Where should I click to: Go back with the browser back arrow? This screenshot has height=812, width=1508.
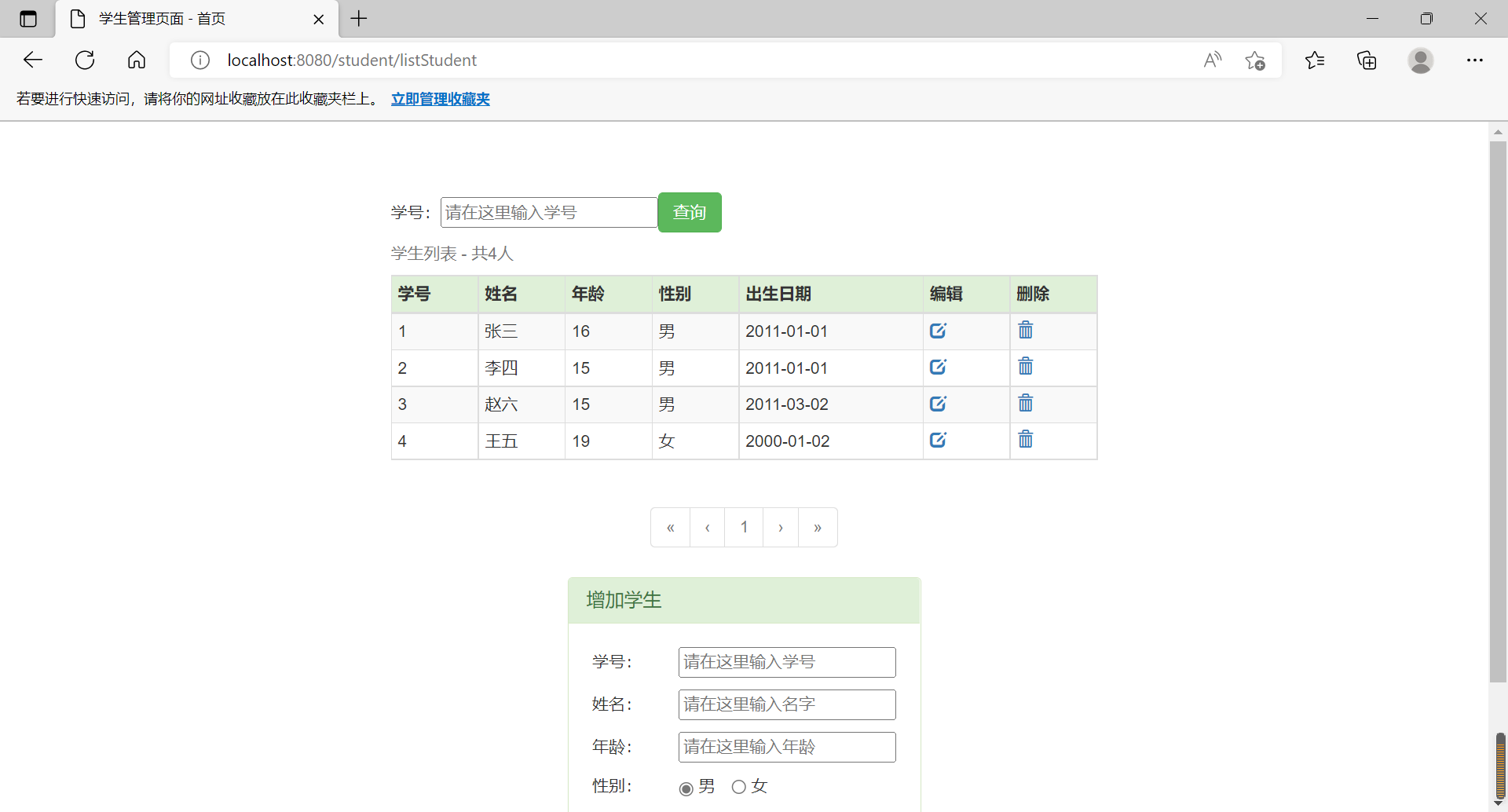33,60
